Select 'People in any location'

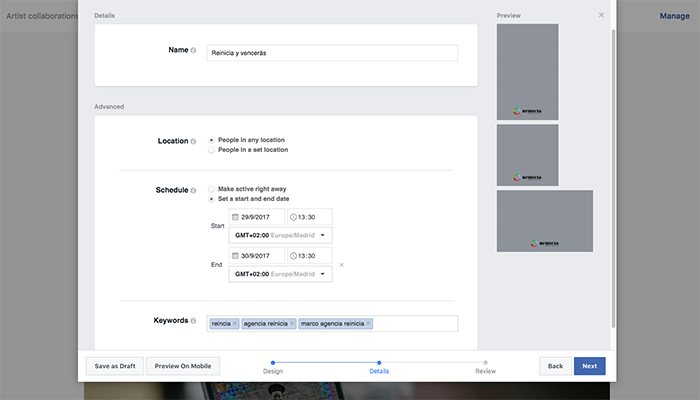click(x=212, y=140)
